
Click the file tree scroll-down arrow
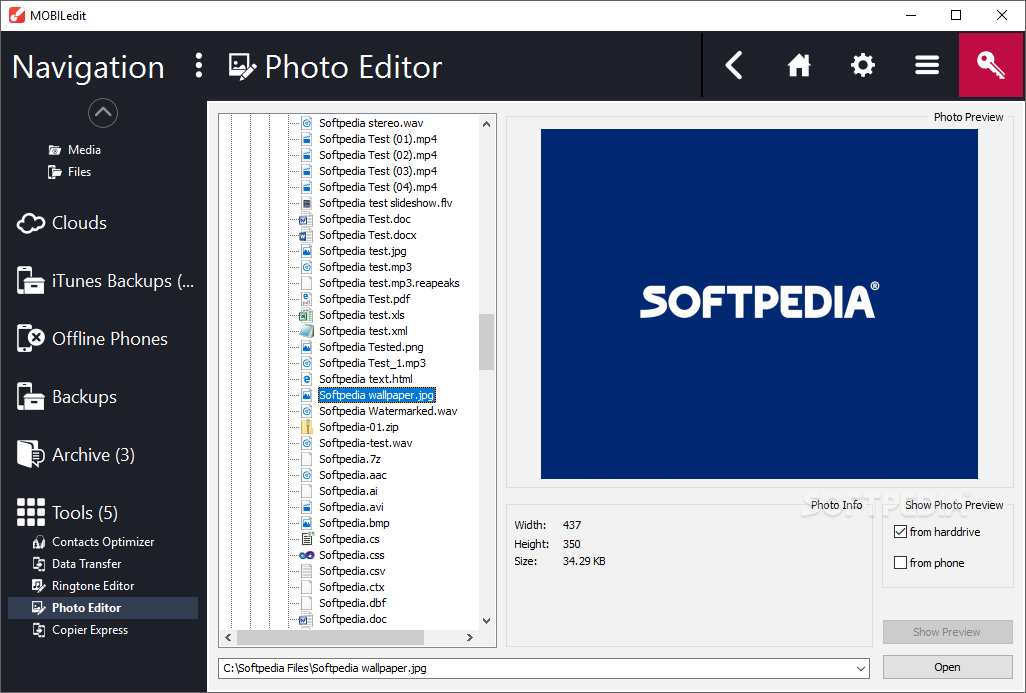[486, 620]
